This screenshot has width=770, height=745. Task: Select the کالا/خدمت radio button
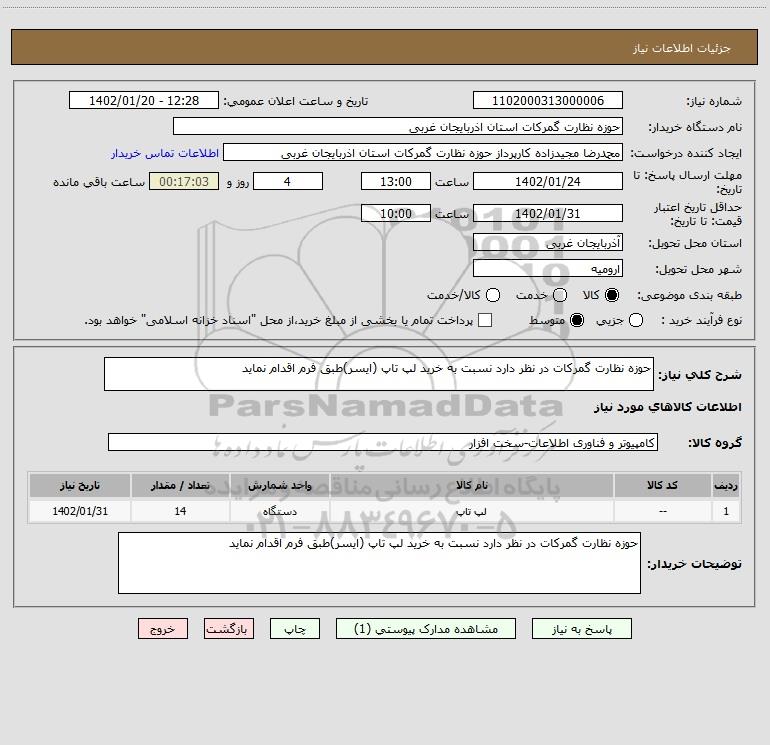click(493, 295)
